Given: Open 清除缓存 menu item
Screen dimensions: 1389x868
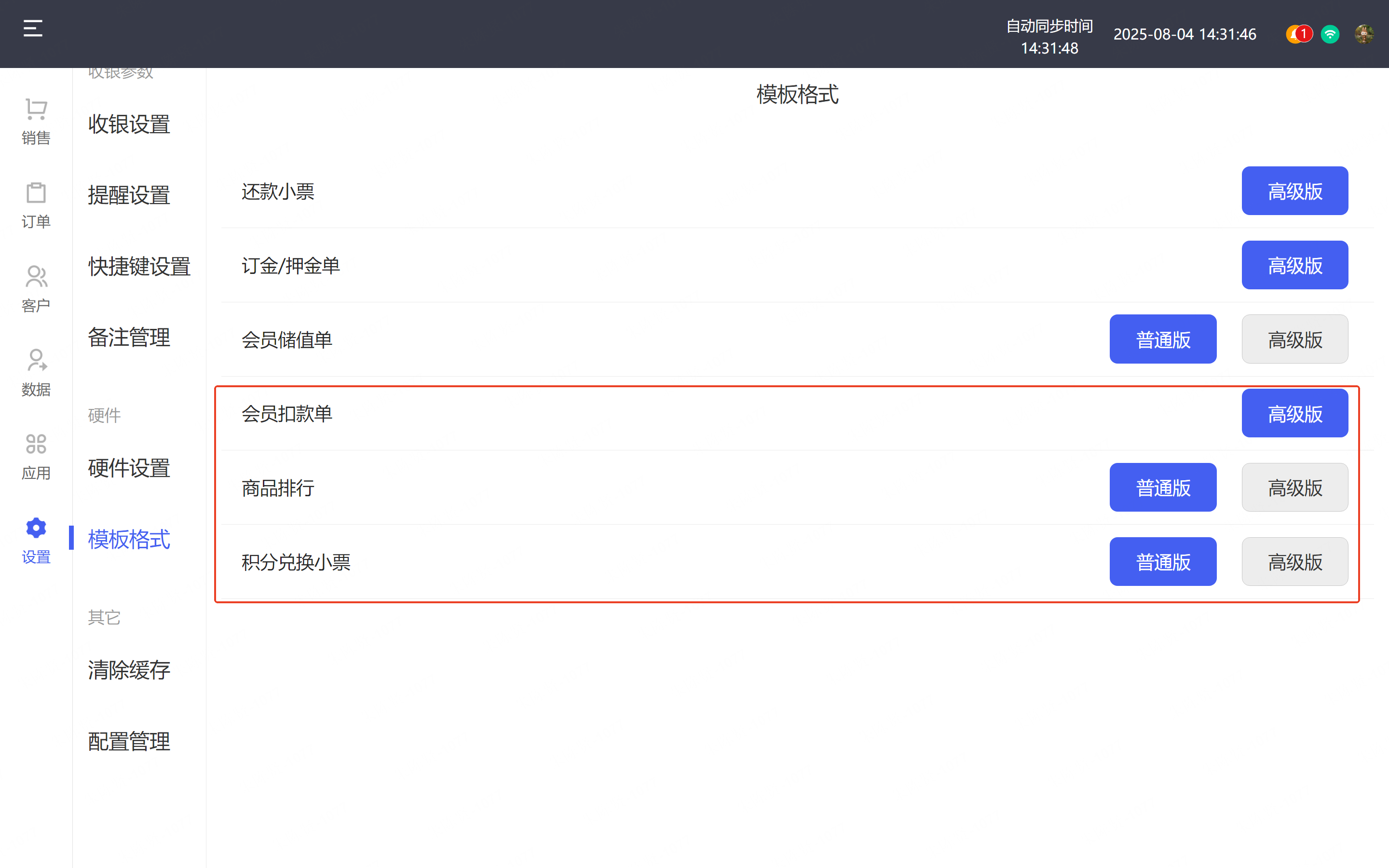Looking at the screenshot, I should pos(129,670).
